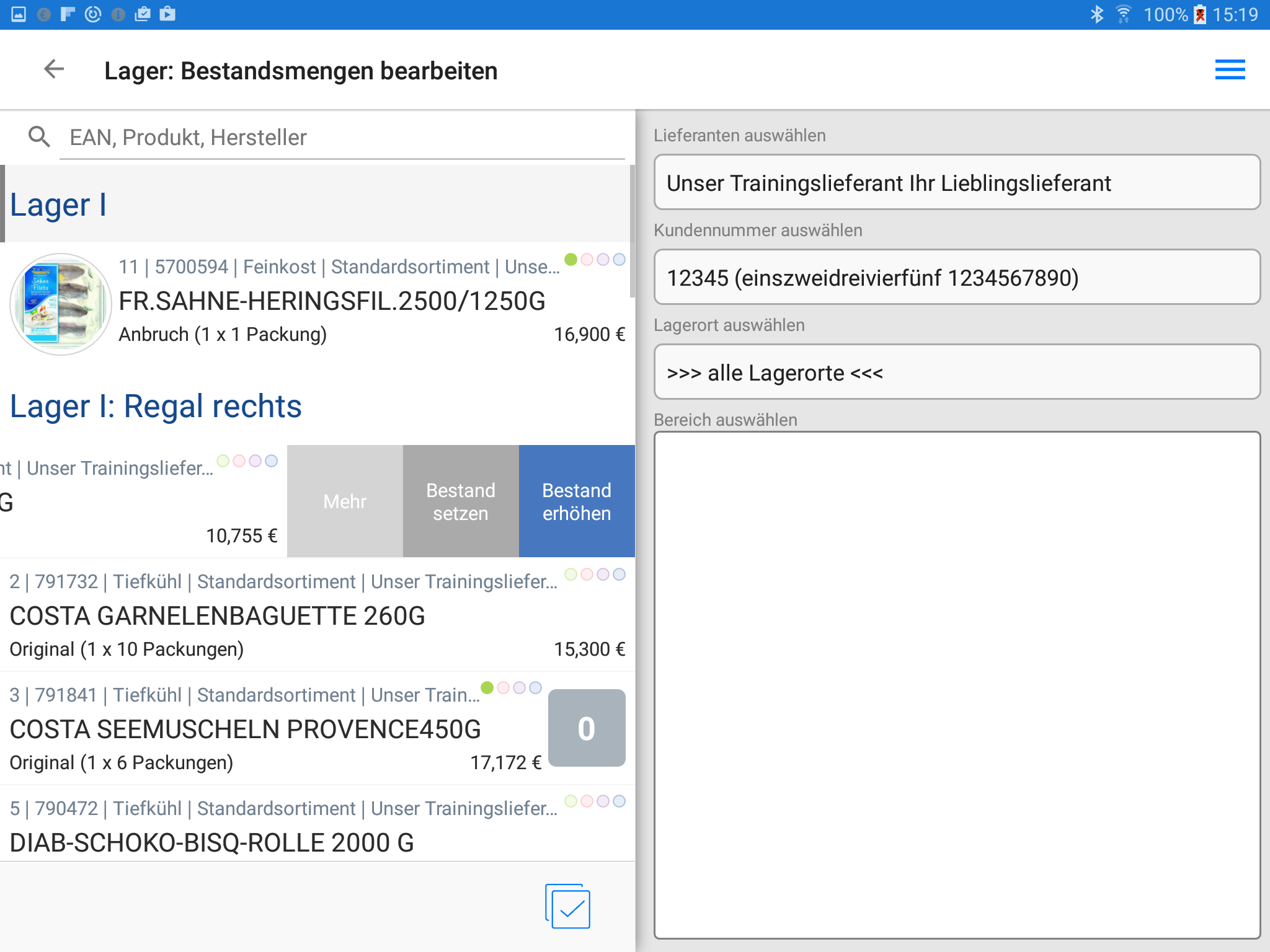Open Kundennummer 12345 dropdown
This screenshot has width=1270, height=952.
point(956,278)
